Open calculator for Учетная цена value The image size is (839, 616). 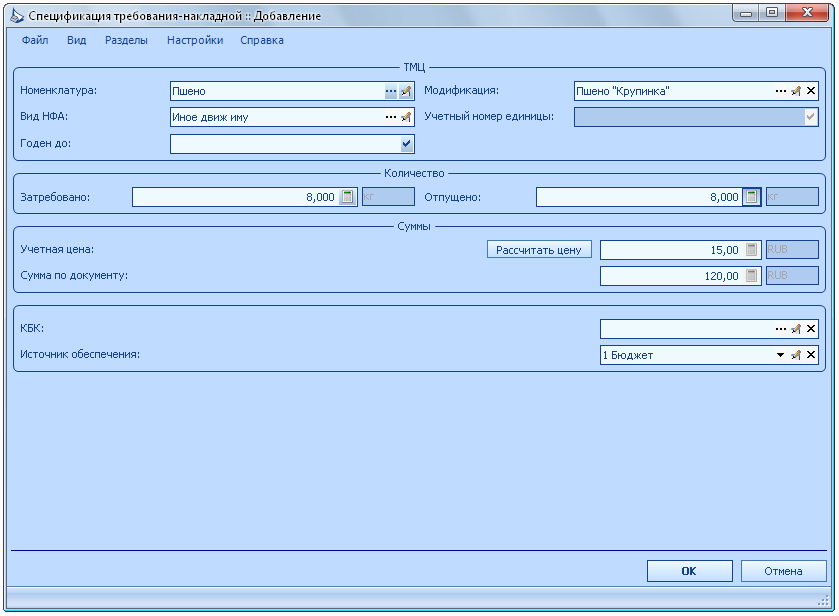(x=751, y=249)
